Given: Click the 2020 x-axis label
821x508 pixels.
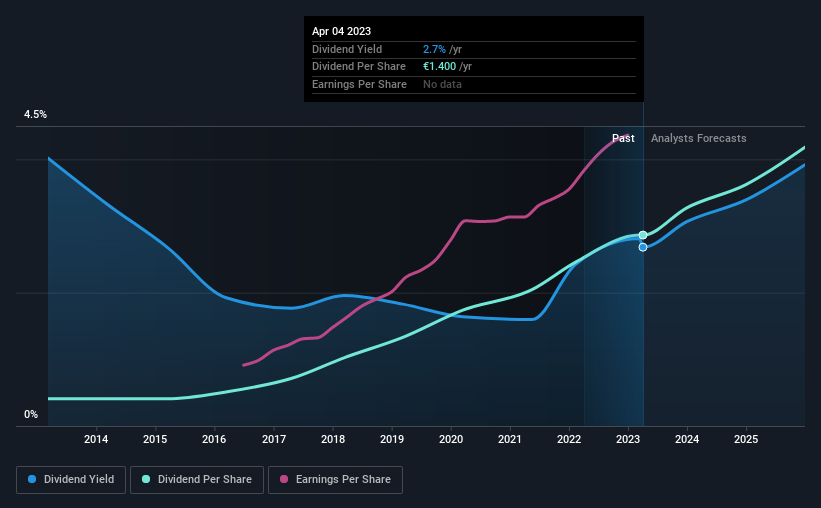Looking at the screenshot, I should pos(451,439).
